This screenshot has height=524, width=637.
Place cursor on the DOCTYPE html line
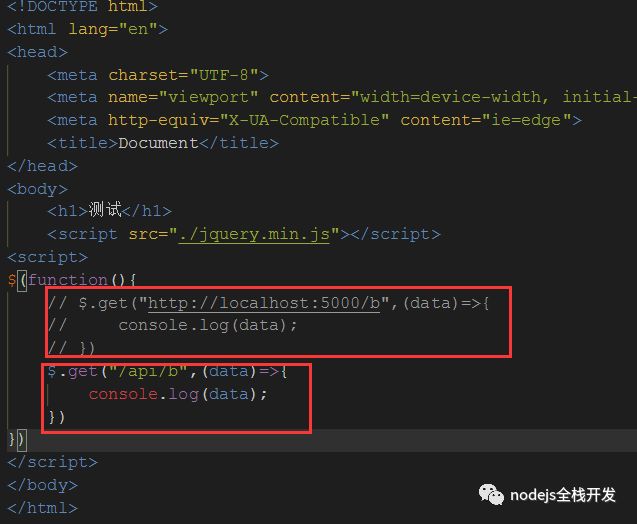point(82,6)
